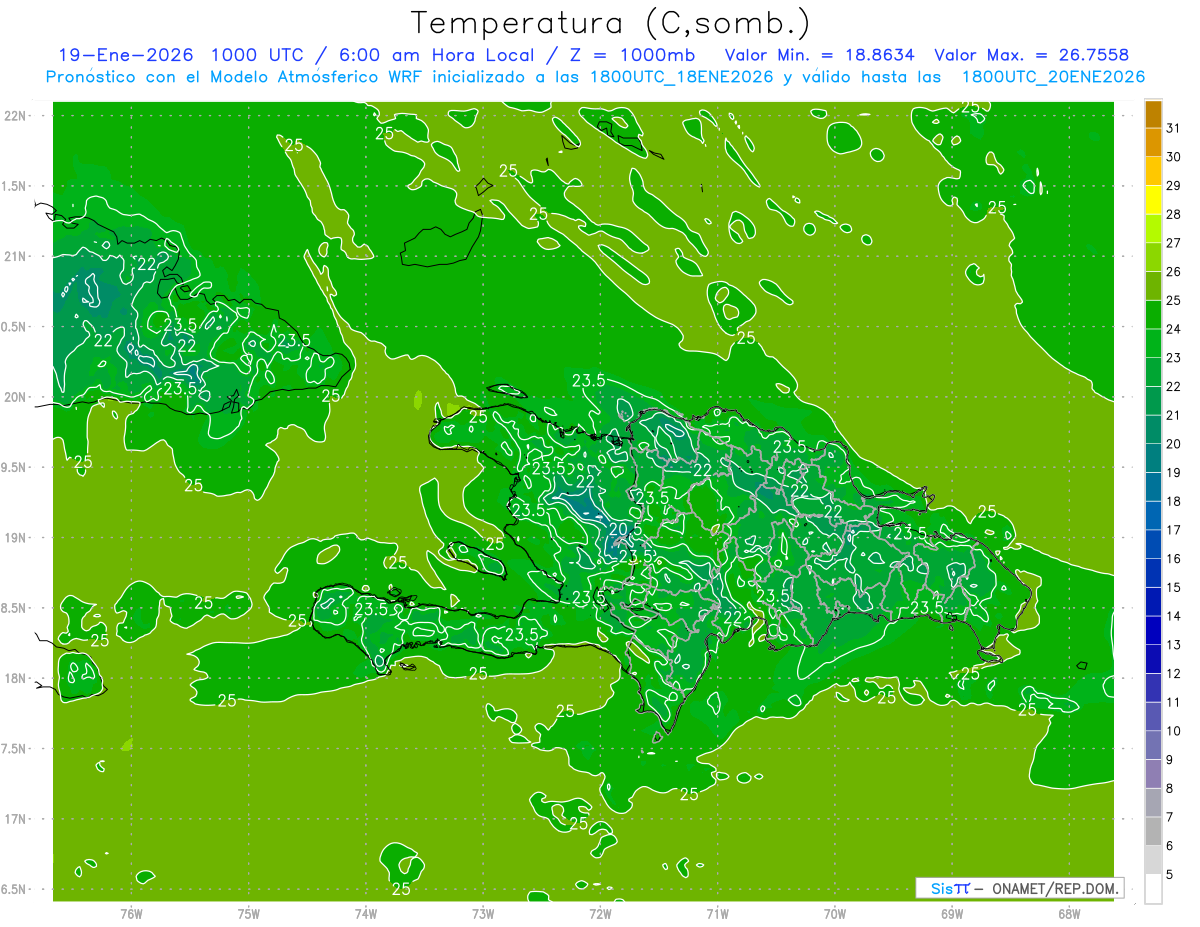This screenshot has height=927, width=1200.
Task: Pick the orange swatch between 30 and 31
Action: click(1153, 142)
